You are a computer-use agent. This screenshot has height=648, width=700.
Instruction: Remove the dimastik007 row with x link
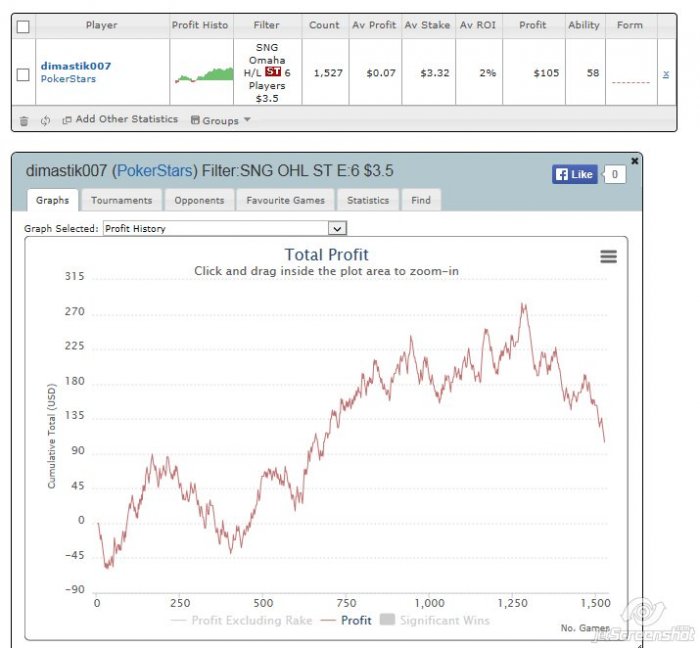[x=666, y=74]
